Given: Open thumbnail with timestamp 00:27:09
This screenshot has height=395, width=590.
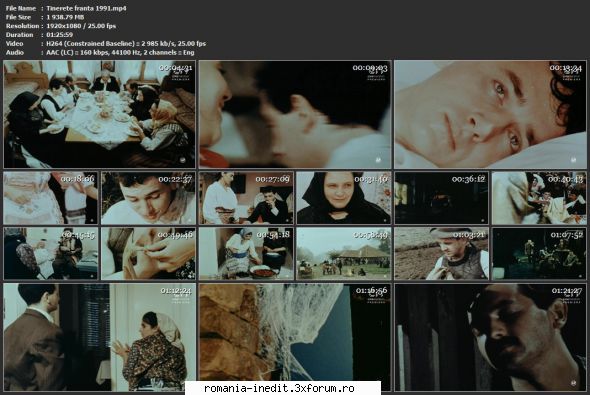Looking at the screenshot, I should pyautogui.click(x=246, y=198).
